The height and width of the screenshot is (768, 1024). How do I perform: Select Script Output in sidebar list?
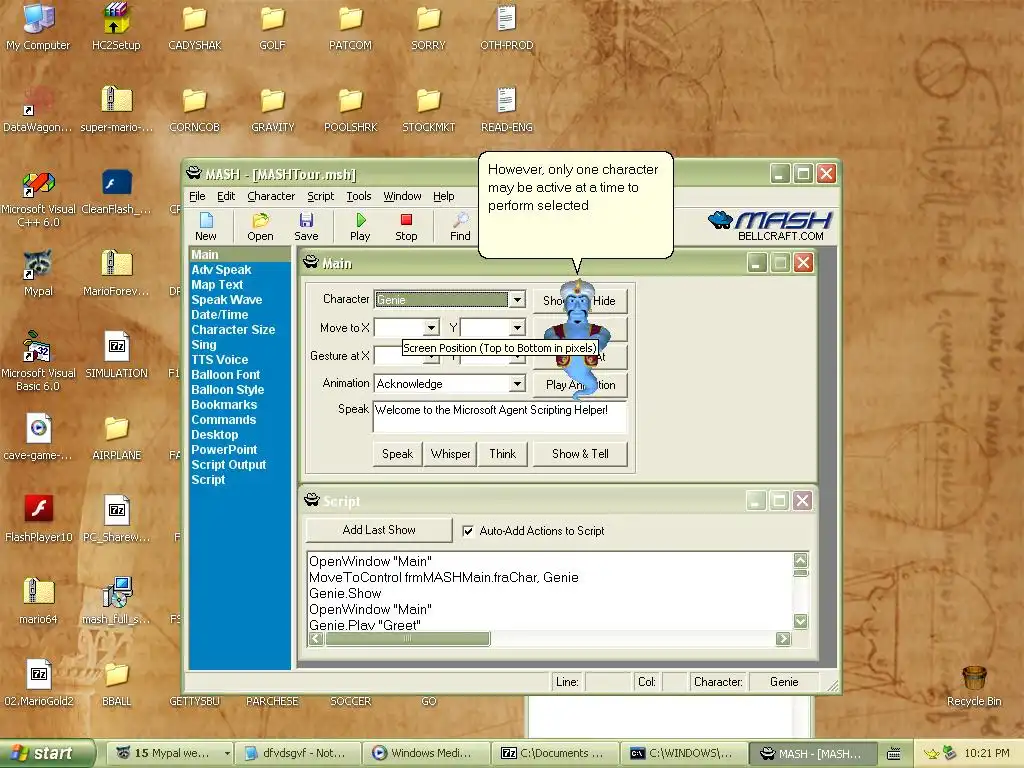point(229,465)
